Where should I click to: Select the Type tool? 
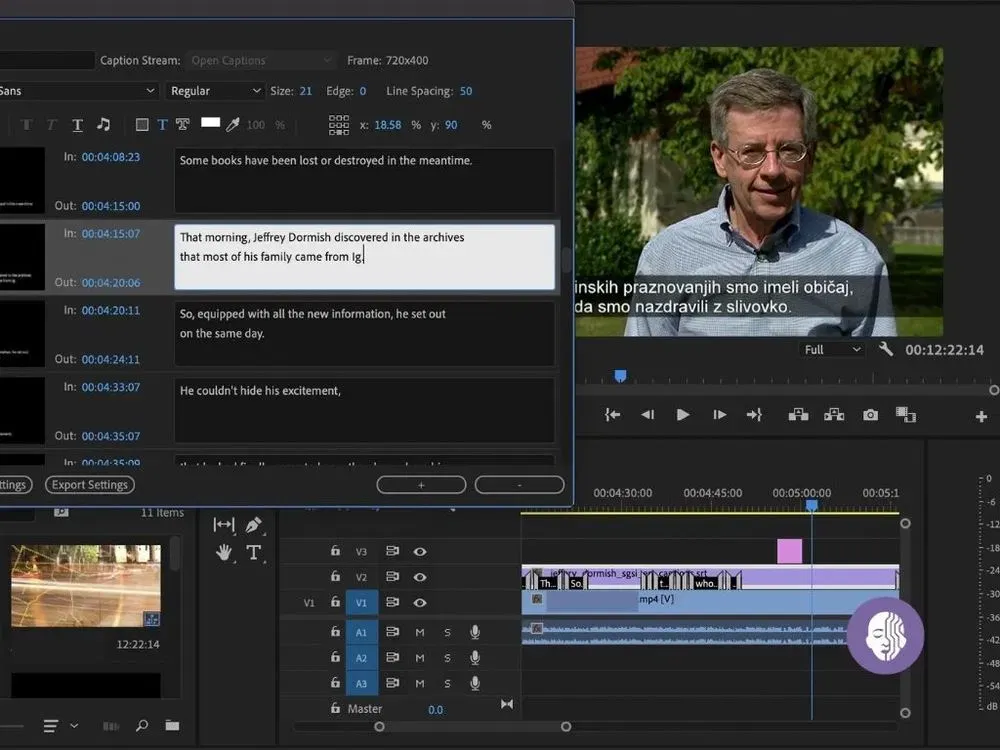pyautogui.click(x=253, y=552)
